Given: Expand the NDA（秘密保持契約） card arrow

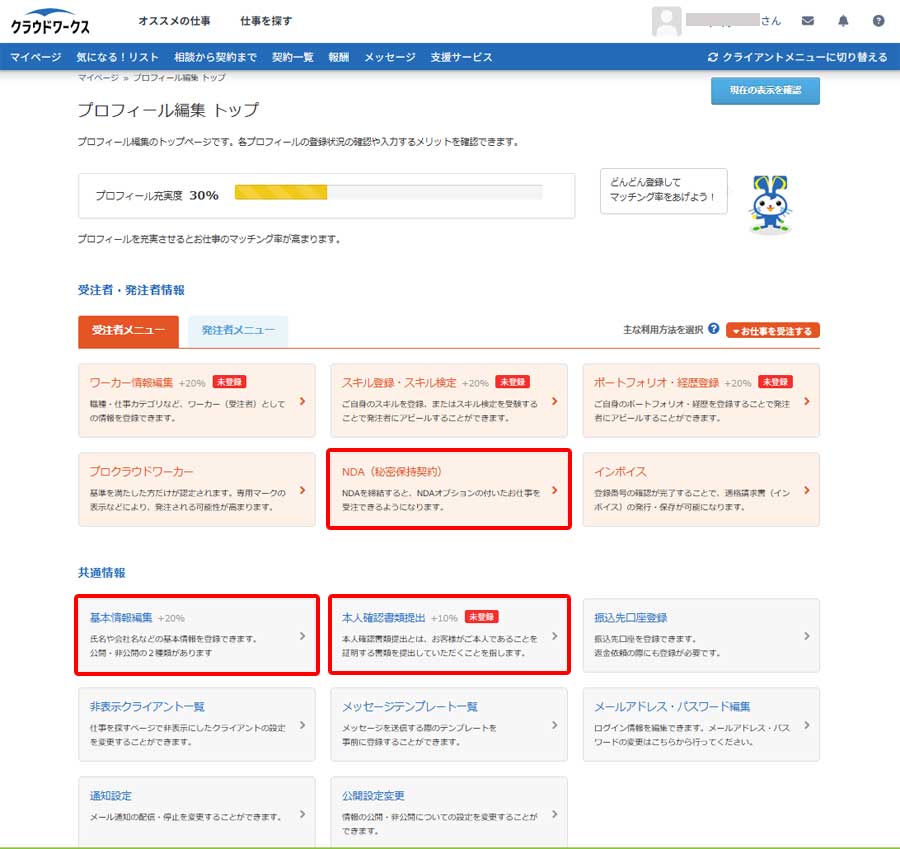Looking at the screenshot, I should (555, 490).
